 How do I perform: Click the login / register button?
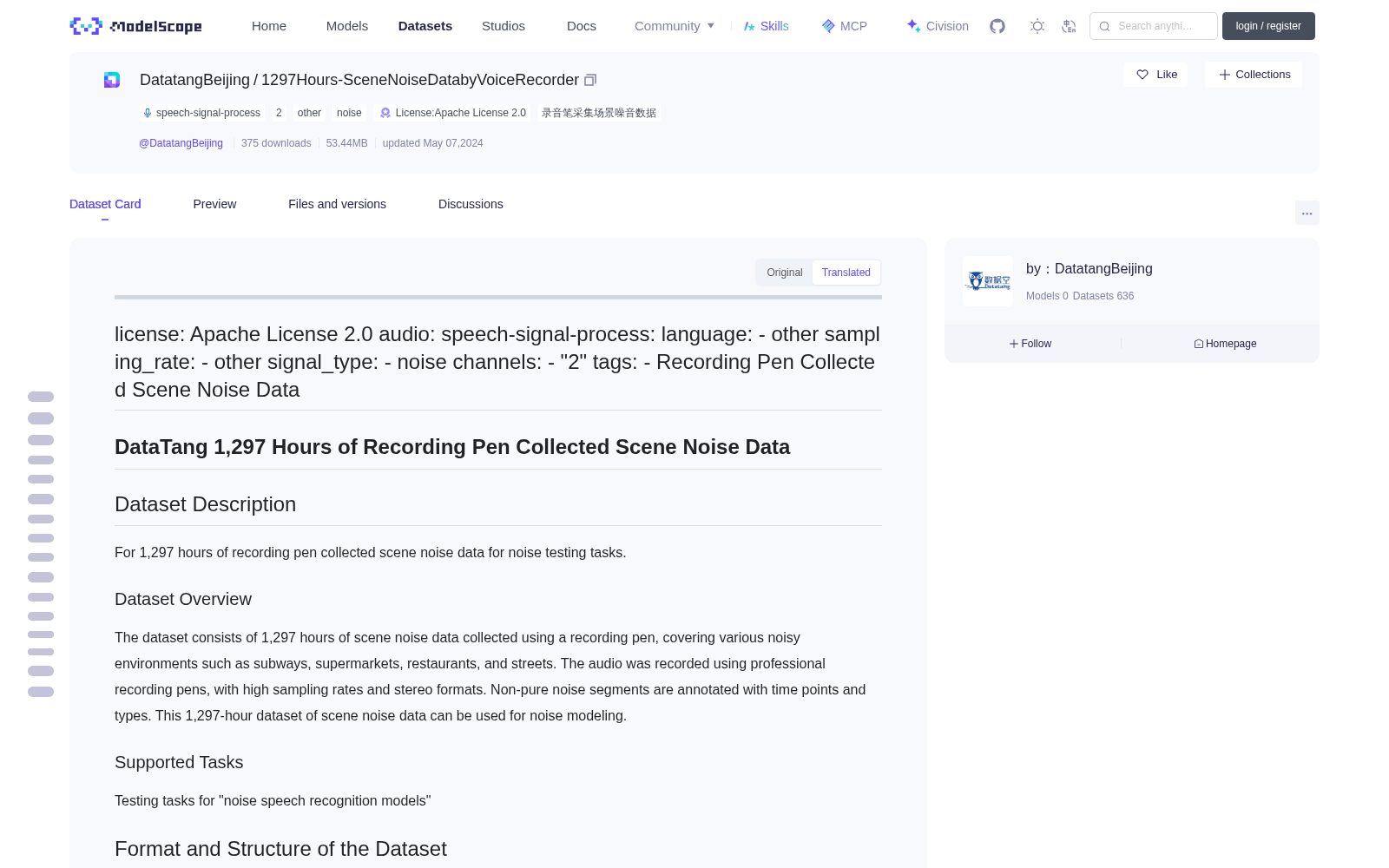(x=1268, y=26)
